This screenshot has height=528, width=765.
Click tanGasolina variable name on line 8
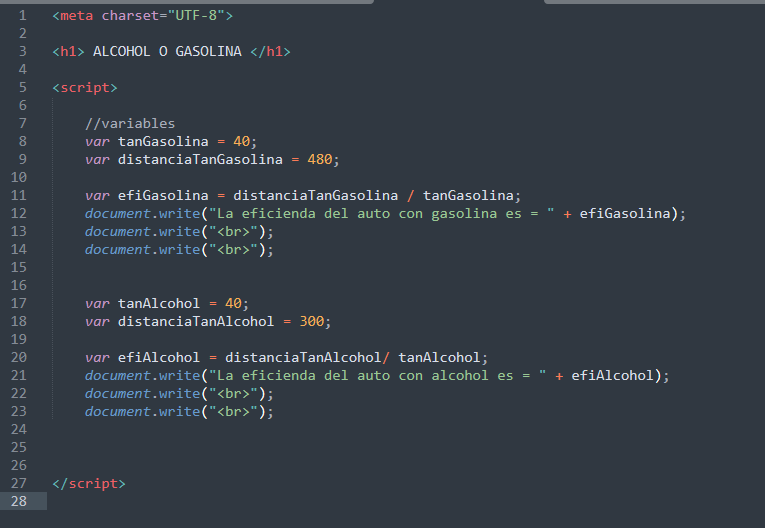coord(163,142)
